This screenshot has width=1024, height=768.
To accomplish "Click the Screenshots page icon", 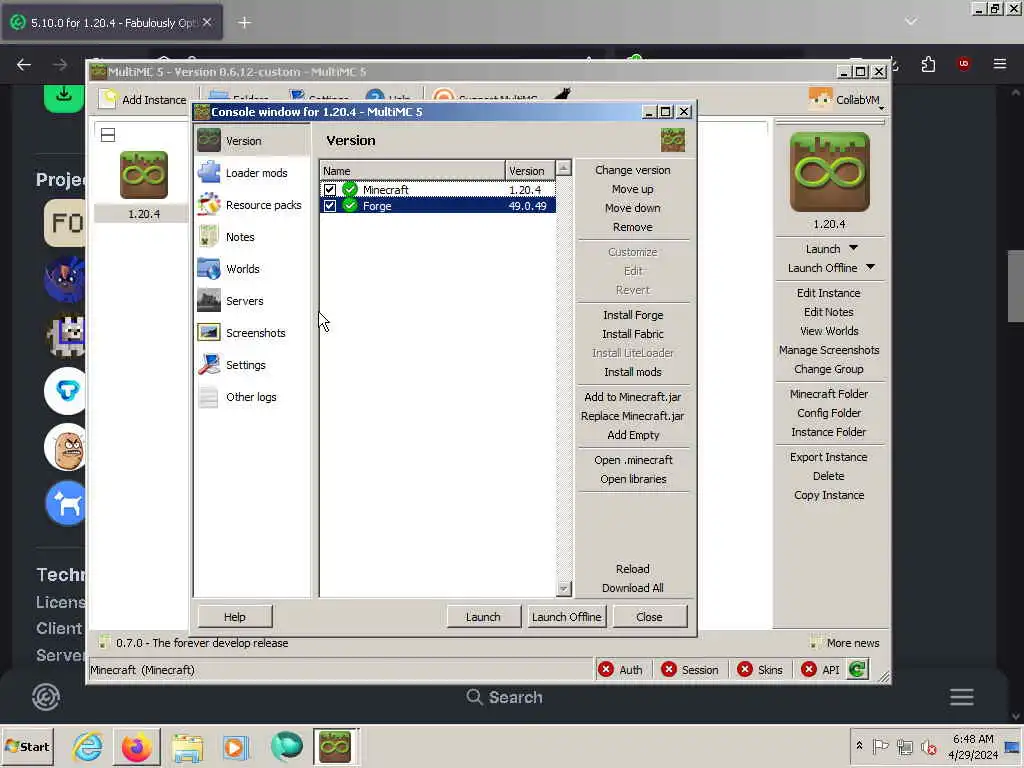I will pyautogui.click(x=209, y=332).
